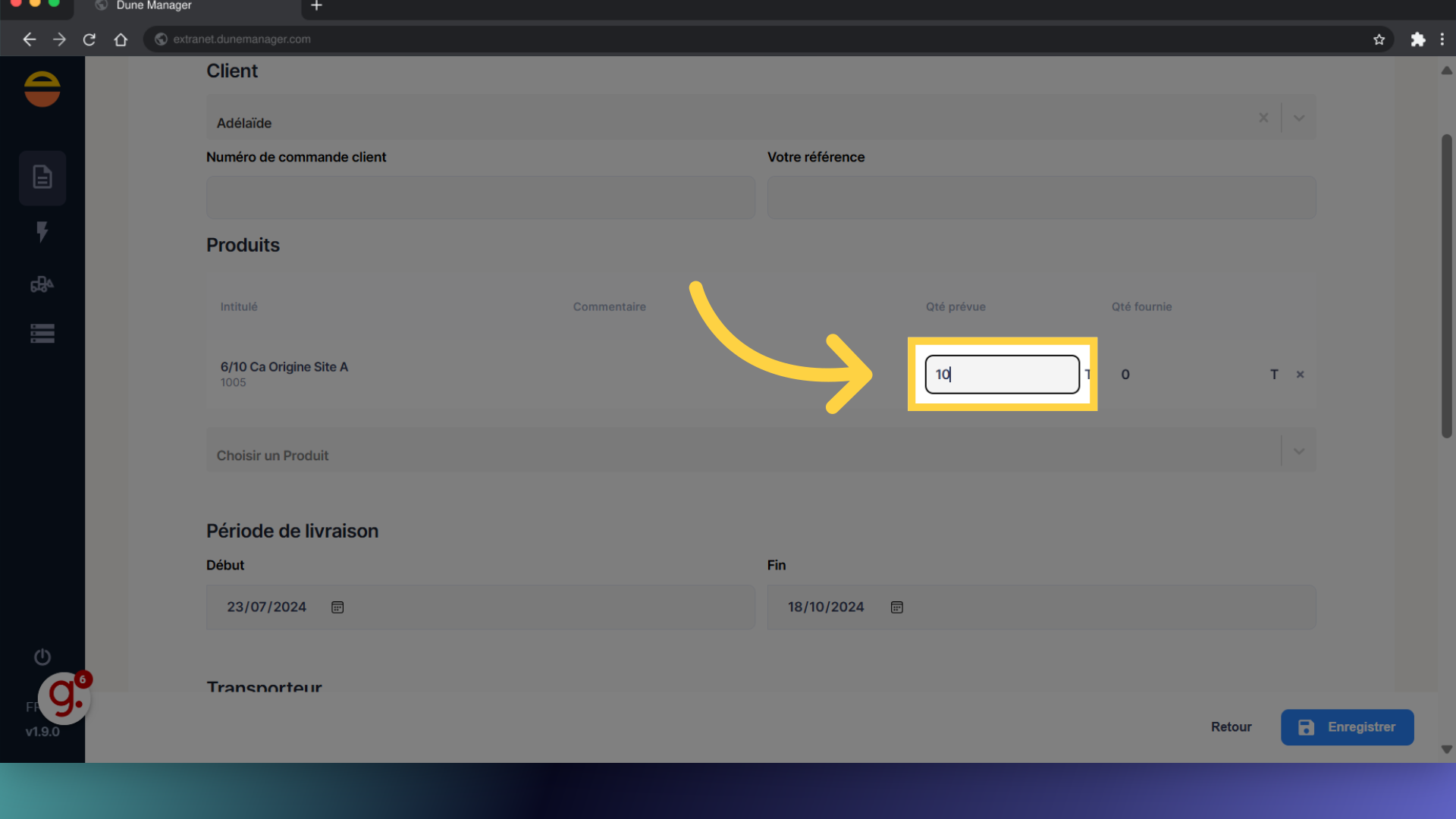Click the Retour button
The height and width of the screenshot is (819, 1456).
(1231, 727)
